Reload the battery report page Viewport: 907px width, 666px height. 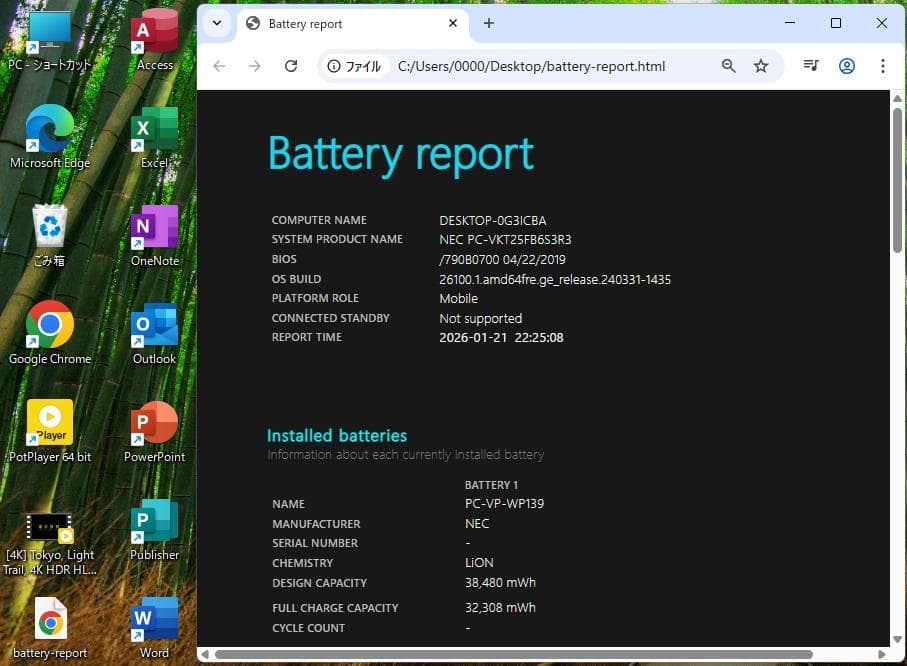coord(291,66)
